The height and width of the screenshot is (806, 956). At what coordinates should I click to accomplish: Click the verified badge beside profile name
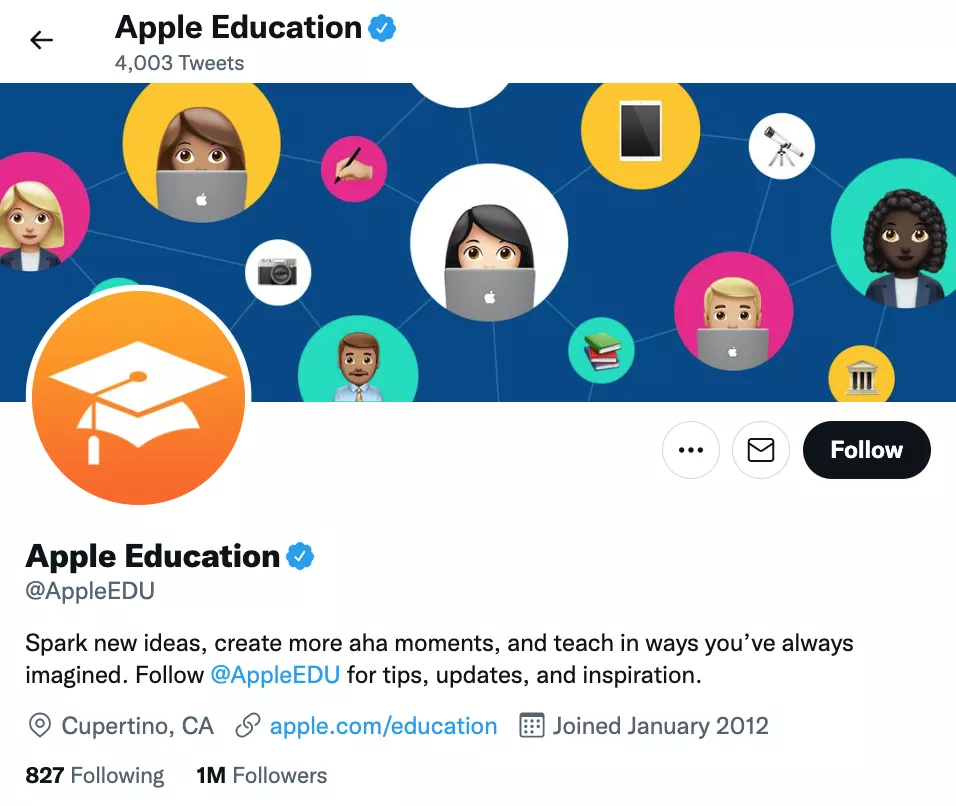click(300, 556)
